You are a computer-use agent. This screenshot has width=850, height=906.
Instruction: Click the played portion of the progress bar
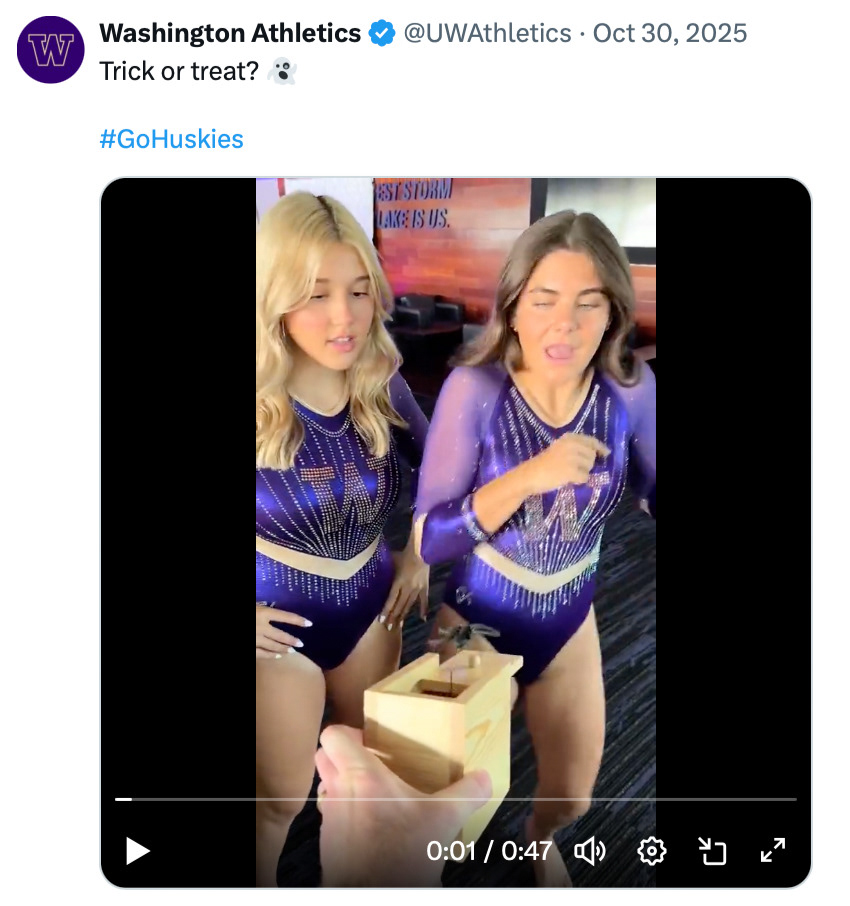tap(122, 799)
